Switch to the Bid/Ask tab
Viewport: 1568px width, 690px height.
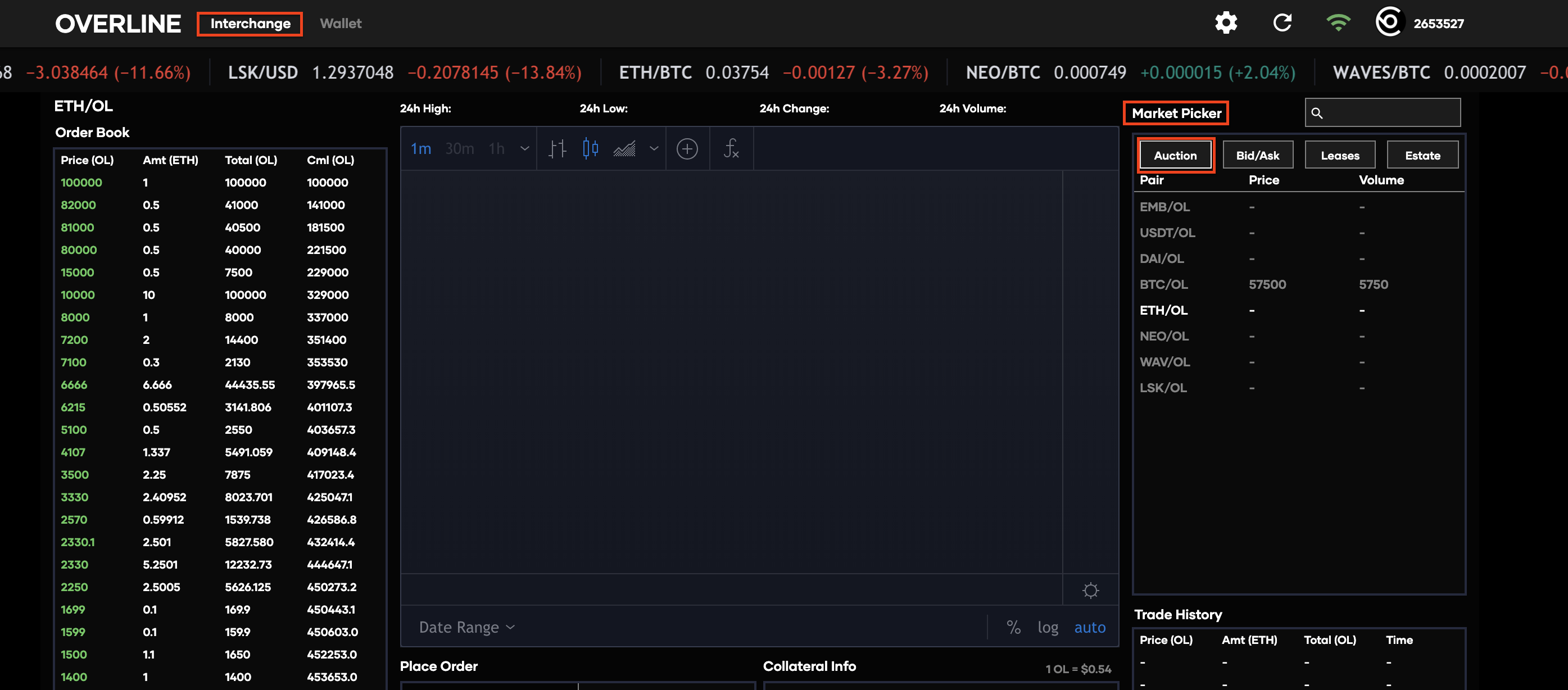point(1258,156)
